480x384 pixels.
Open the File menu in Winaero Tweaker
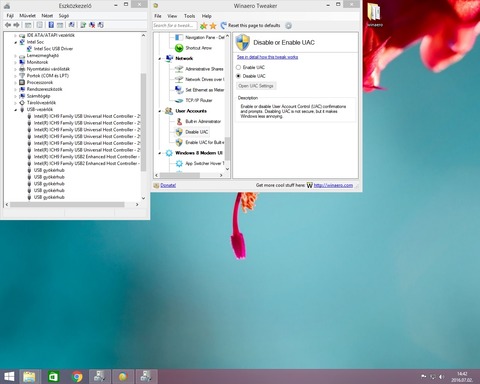point(158,16)
